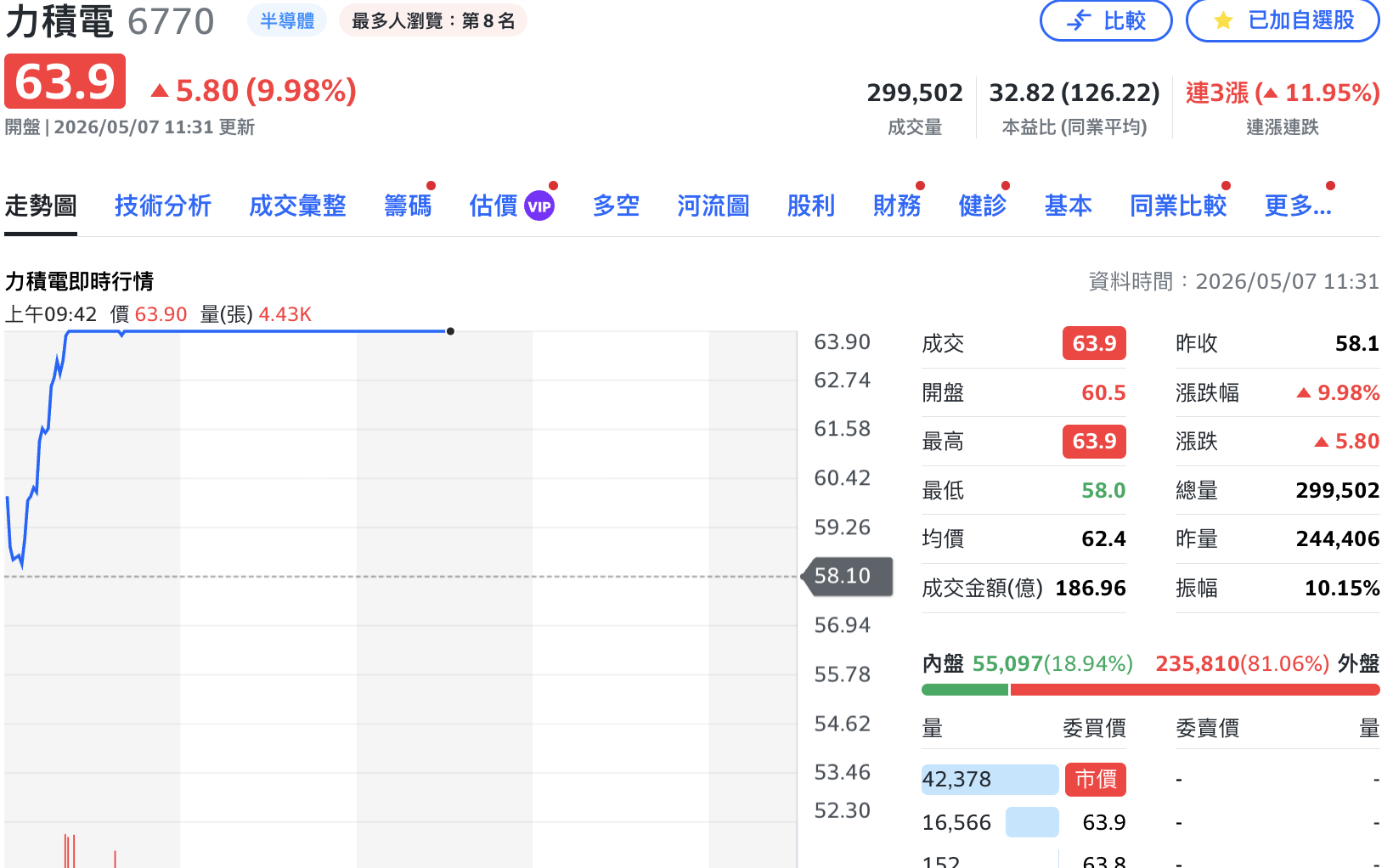Select the 走勢圖 tab
Screen dimensions: 1393x868
tap(41, 206)
